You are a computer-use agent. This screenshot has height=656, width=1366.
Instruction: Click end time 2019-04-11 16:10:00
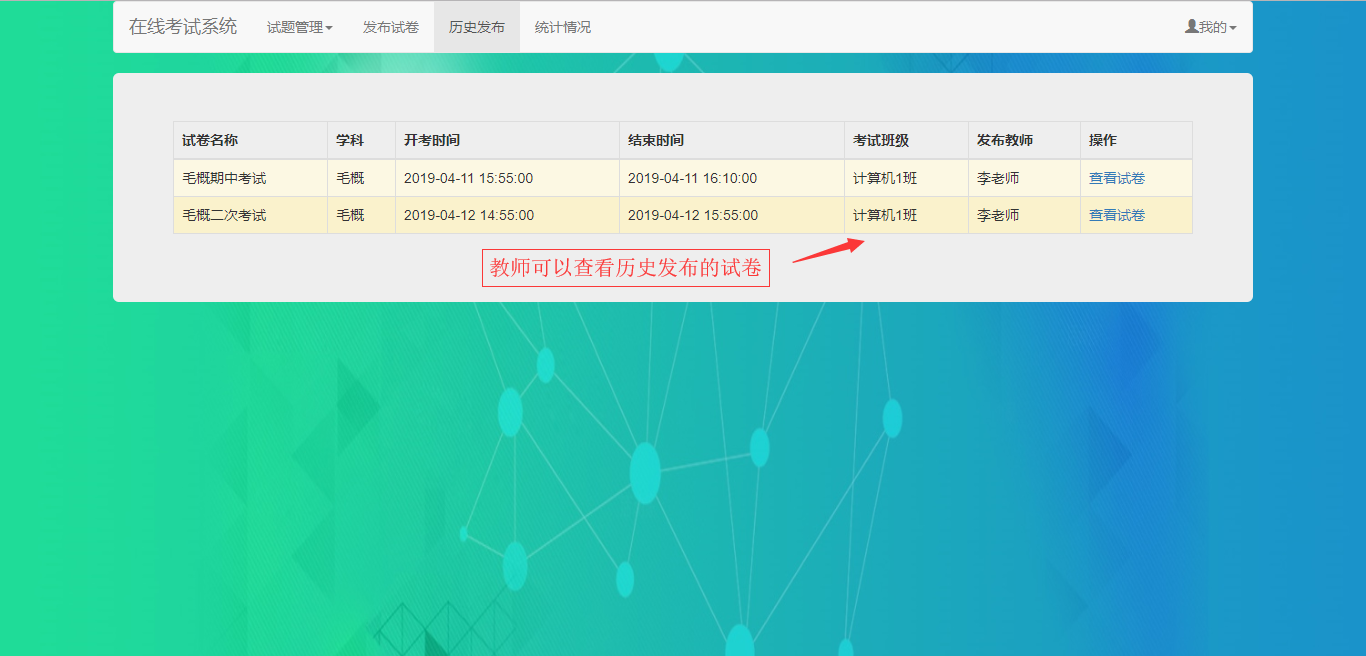[692, 178]
